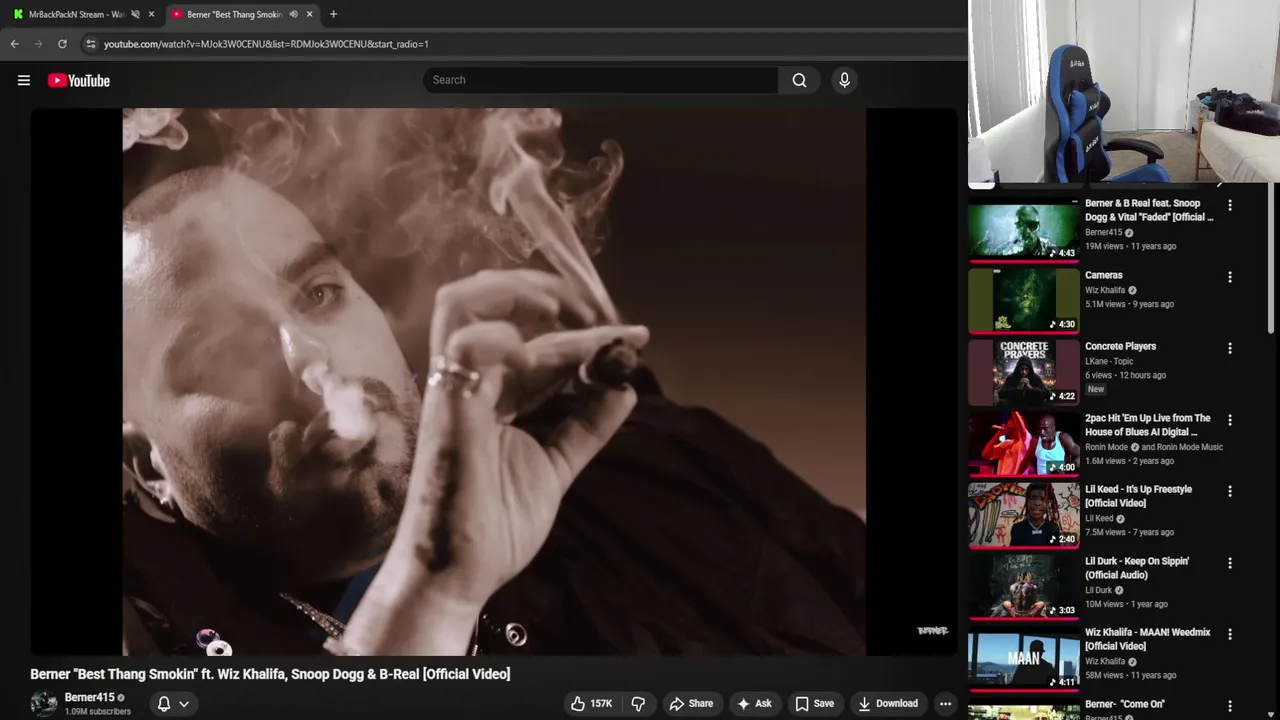
Task: Open options menu for Berner "Come On"
Action: point(1230,706)
